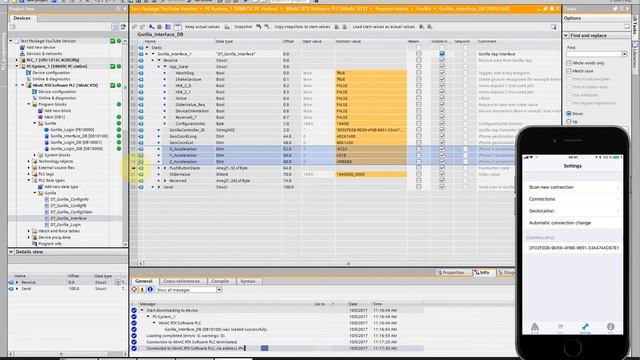The width and height of the screenshot is (640, 360).
Task: Collapse the Program blocks folder
Action: tap(29, 104)
